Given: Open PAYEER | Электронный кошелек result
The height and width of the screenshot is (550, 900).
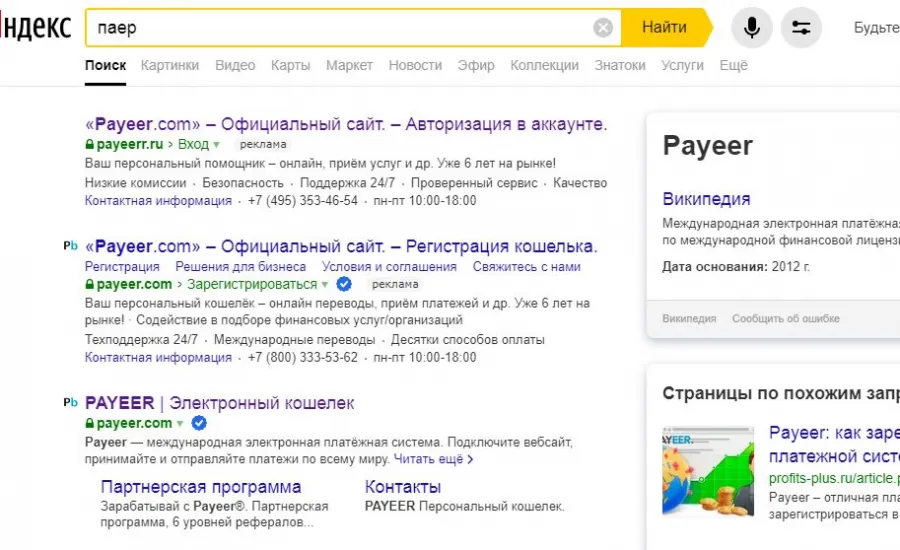Looking at the screenshot, I should tap(219, 403).
